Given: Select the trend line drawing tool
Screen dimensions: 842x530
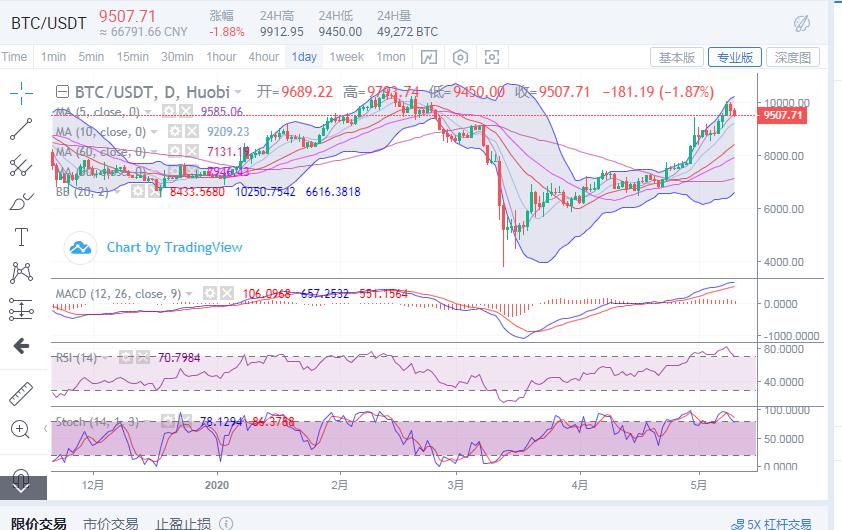Looking at the screenshot, I should 21,129.
